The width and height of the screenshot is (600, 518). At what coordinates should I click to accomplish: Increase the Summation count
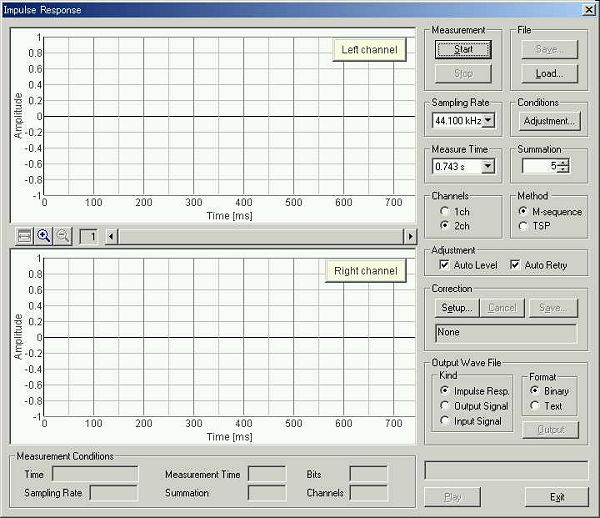coord(563,163)
